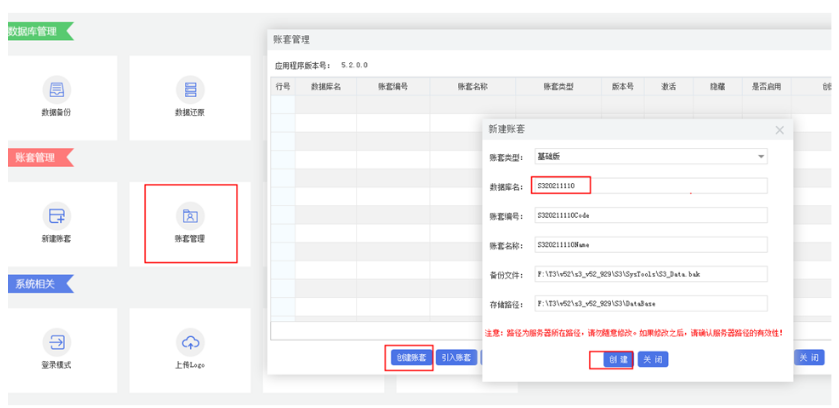This screenshot has height=408, width=839.
Task: Close the 新建账套 dialog with X
Action: click(x=780, y=130)
